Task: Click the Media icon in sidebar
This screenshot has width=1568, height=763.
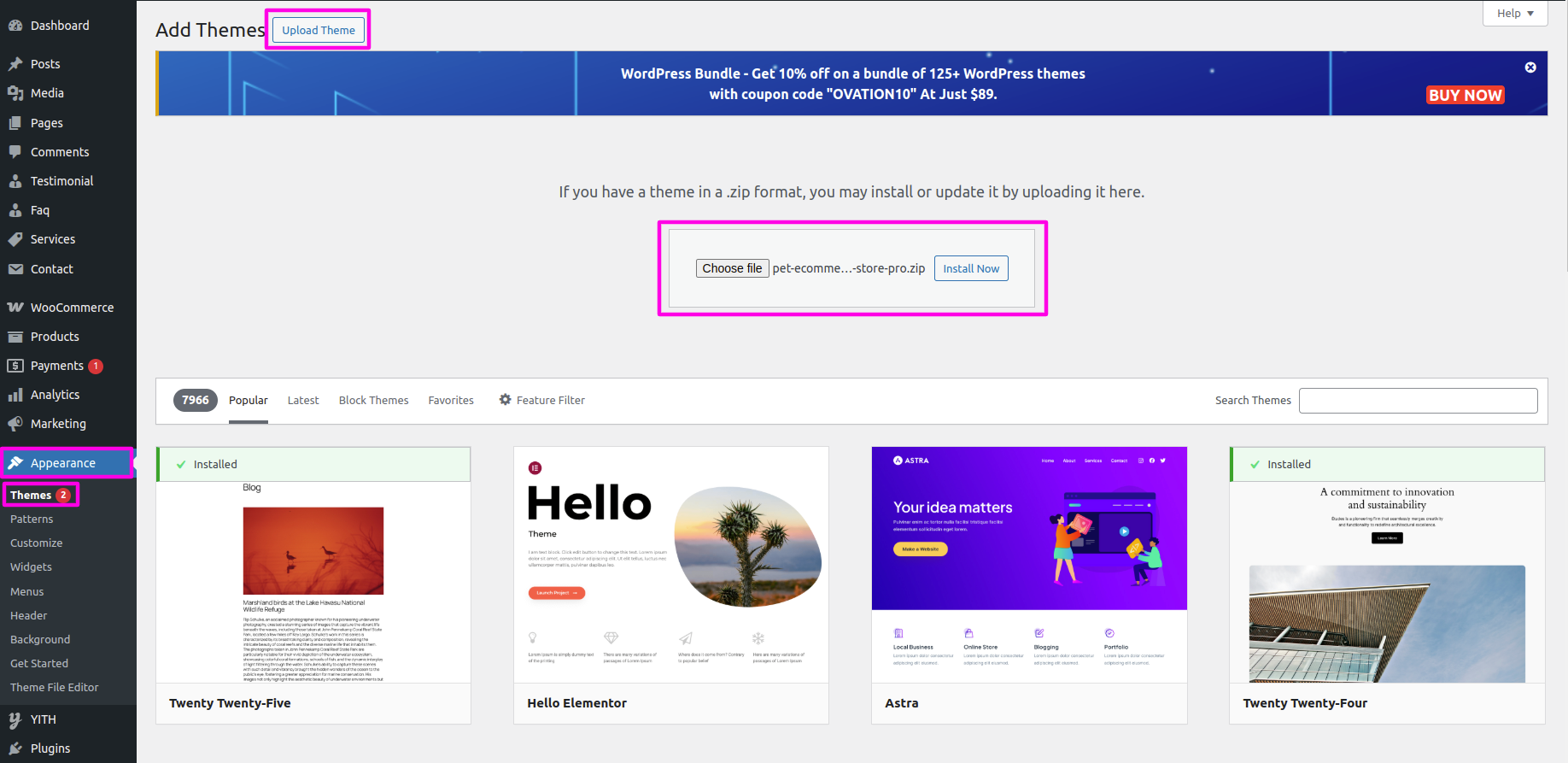Action: pyautogui.click(x=15, y=93)
